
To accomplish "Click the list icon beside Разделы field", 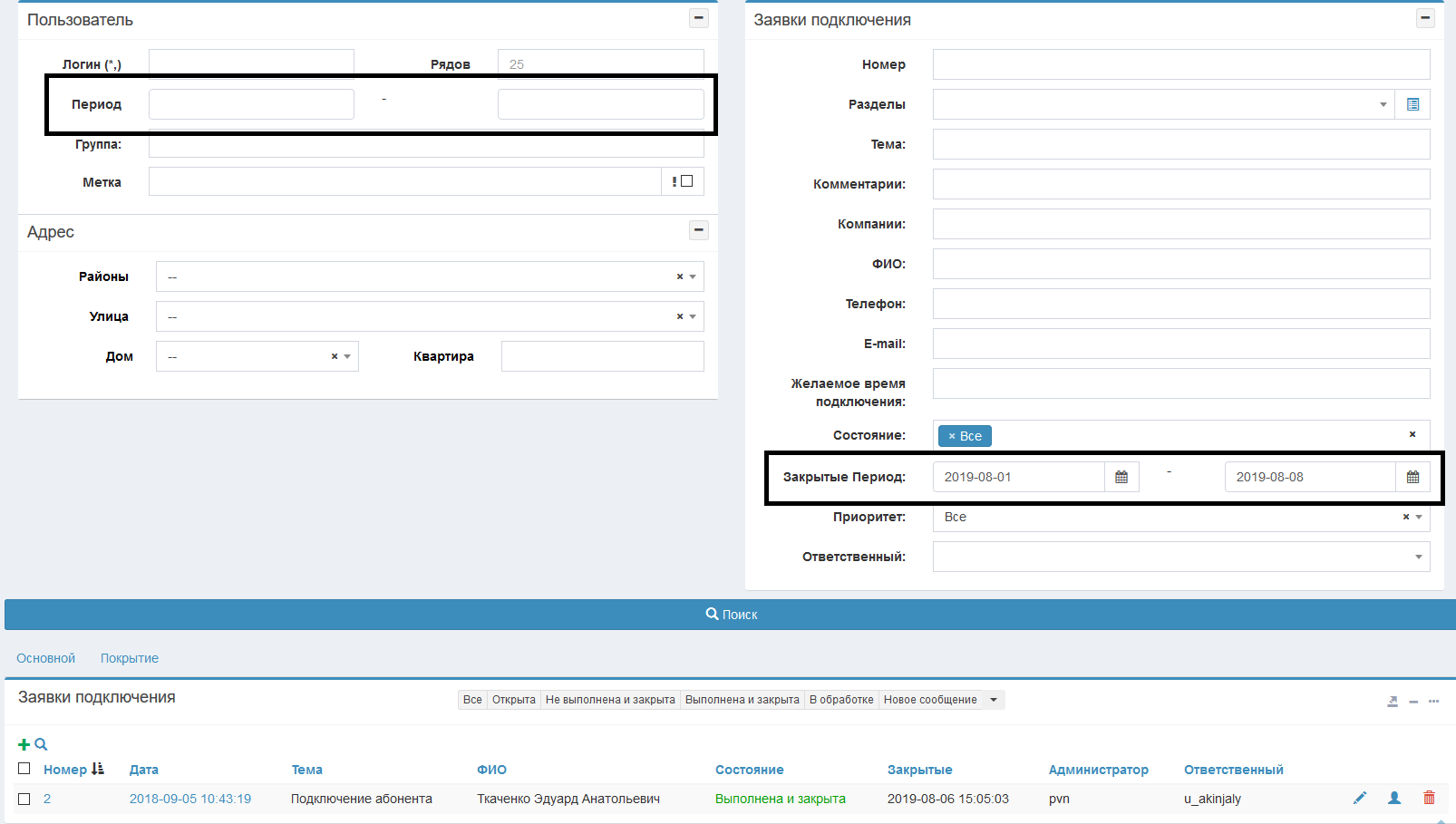I will pyautogui.click(x=1412, y=104).
